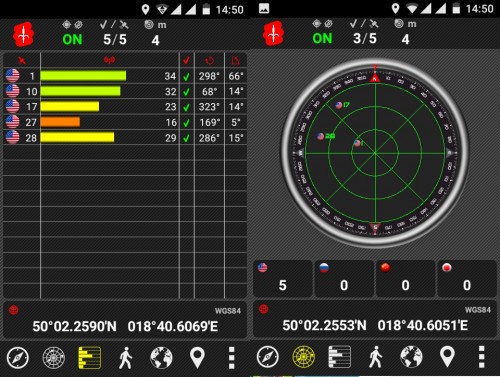Open the location pin view in right screen
The image size is (500, 377).
(447, 357)
